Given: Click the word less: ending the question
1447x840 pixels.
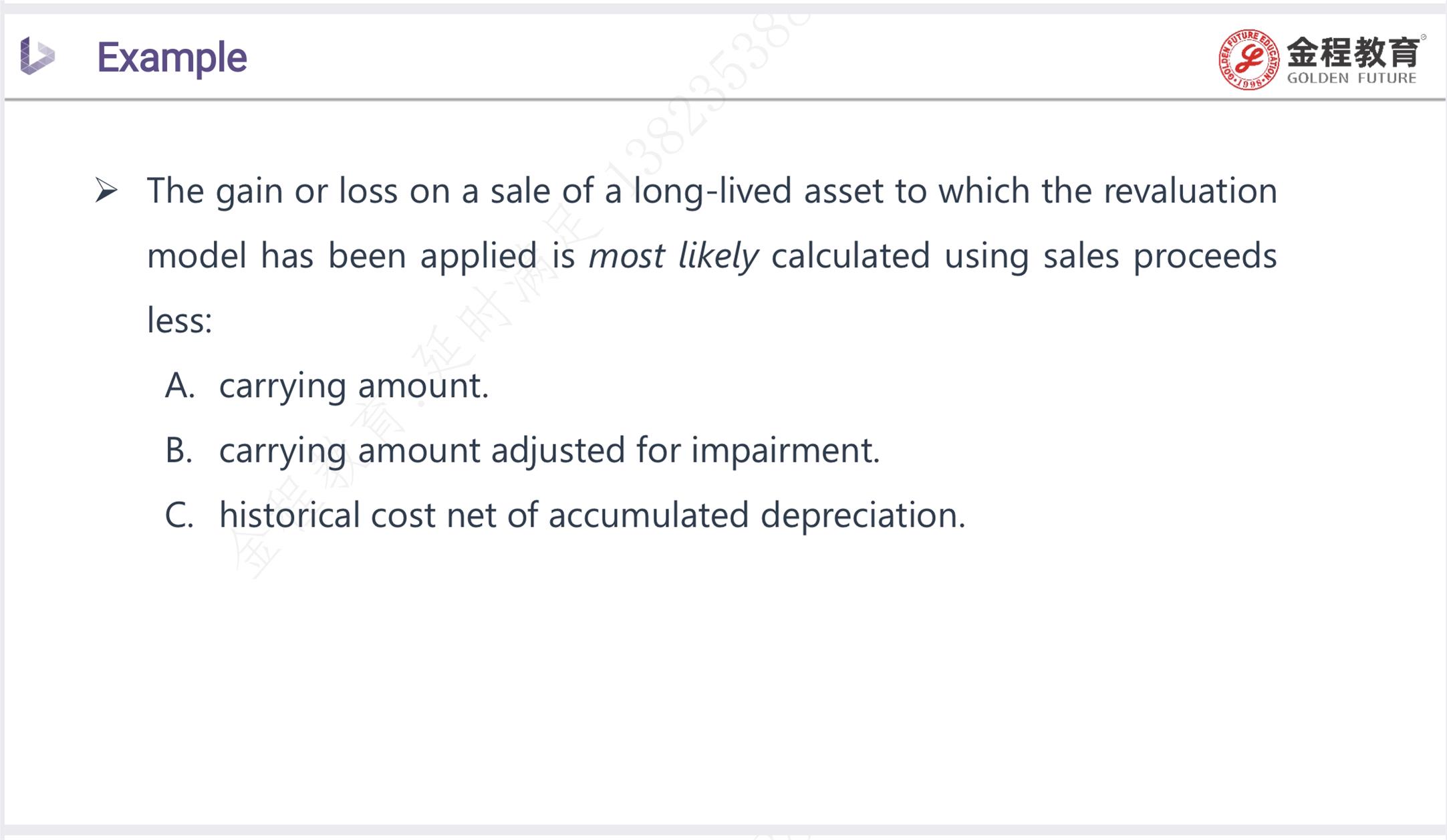Looking at the screenshot, I should (179, 320).
